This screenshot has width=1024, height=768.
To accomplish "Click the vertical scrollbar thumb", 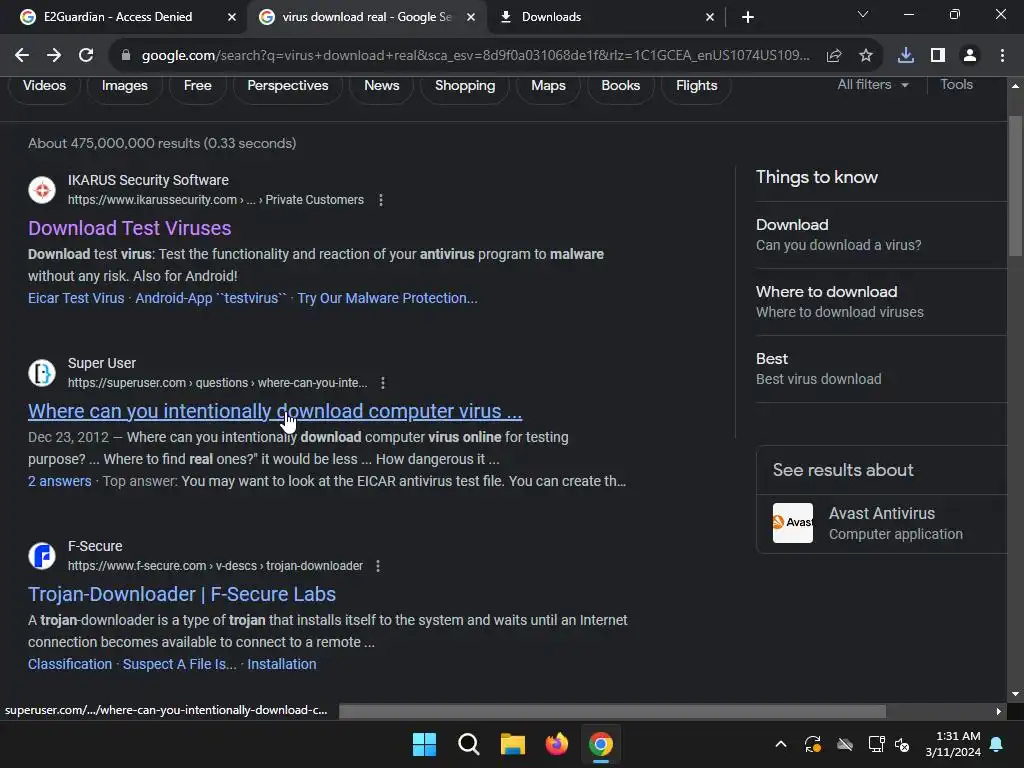I will tap(1015, 186).
